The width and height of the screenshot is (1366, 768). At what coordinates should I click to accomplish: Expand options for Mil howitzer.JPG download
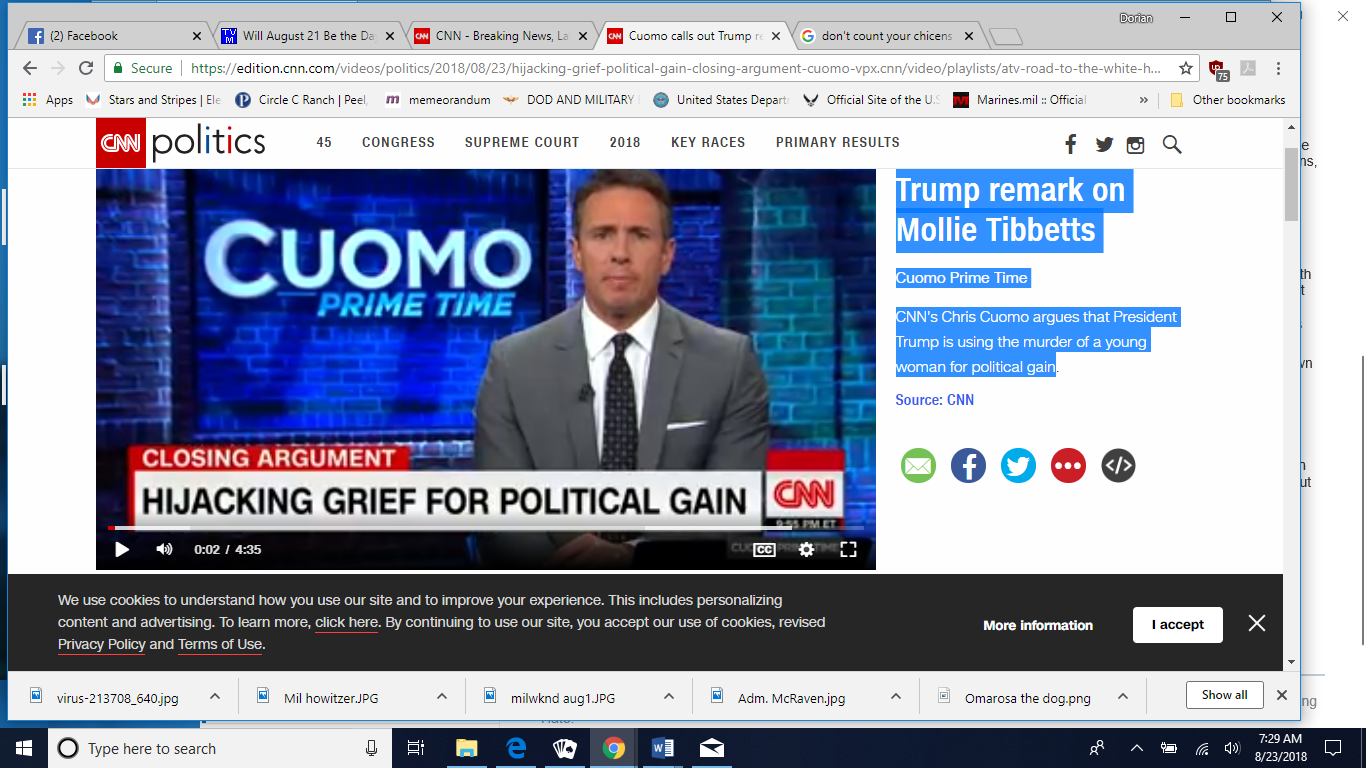pyautogui.click(x=442, y=697)
